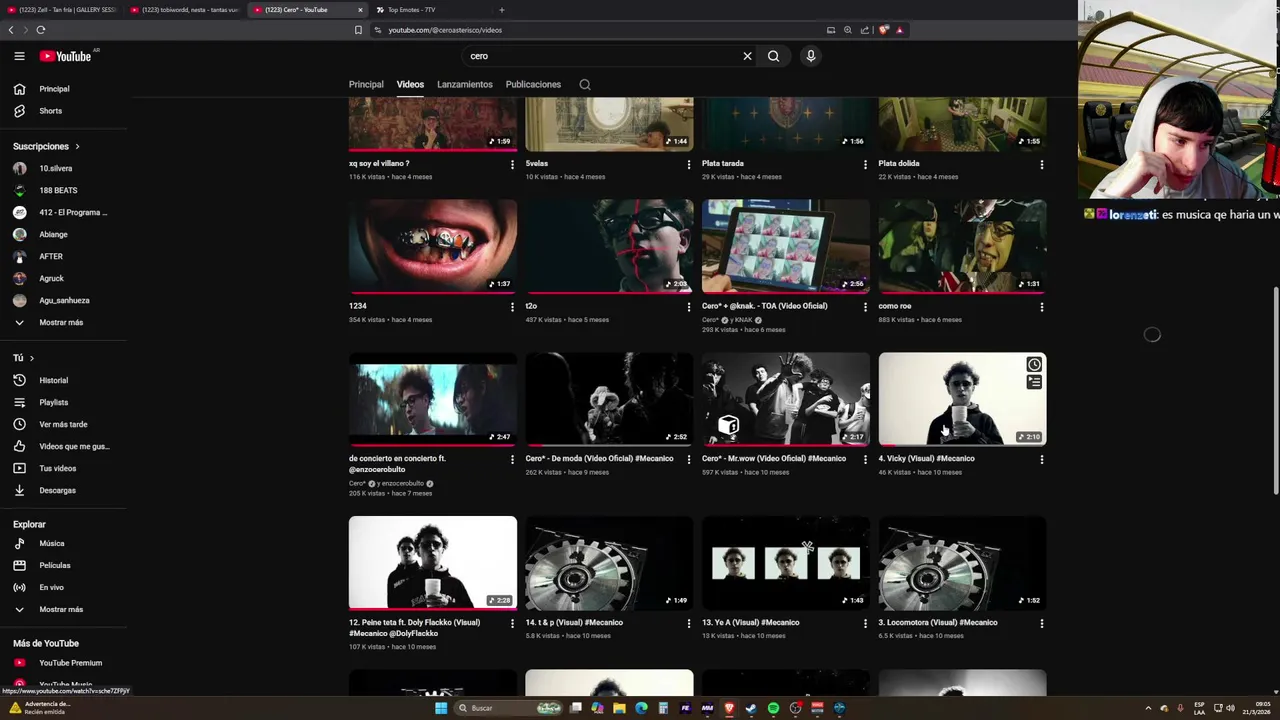The image size is (1280, 720).
Task: Open more options for xq soy el villano
Action: coord(512,164)
